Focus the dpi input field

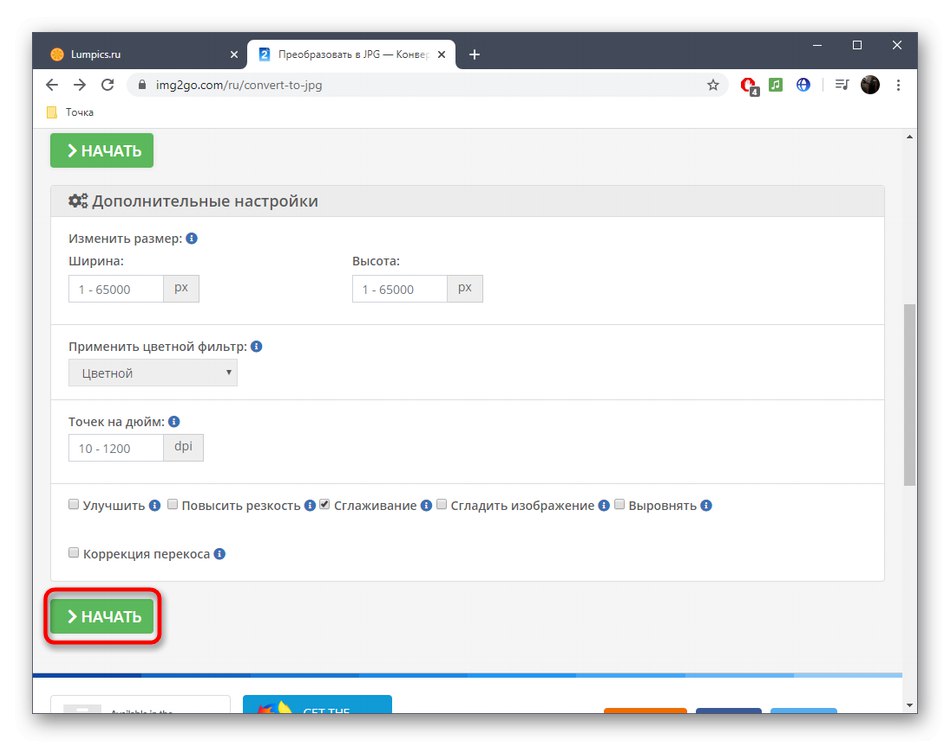116,448
